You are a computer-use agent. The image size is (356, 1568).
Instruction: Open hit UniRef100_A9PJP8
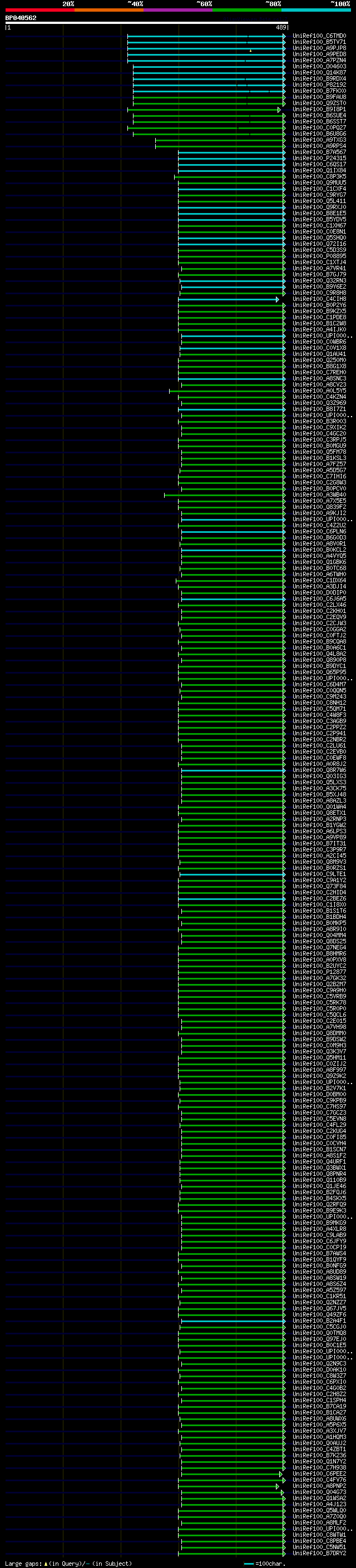[319, 48]
